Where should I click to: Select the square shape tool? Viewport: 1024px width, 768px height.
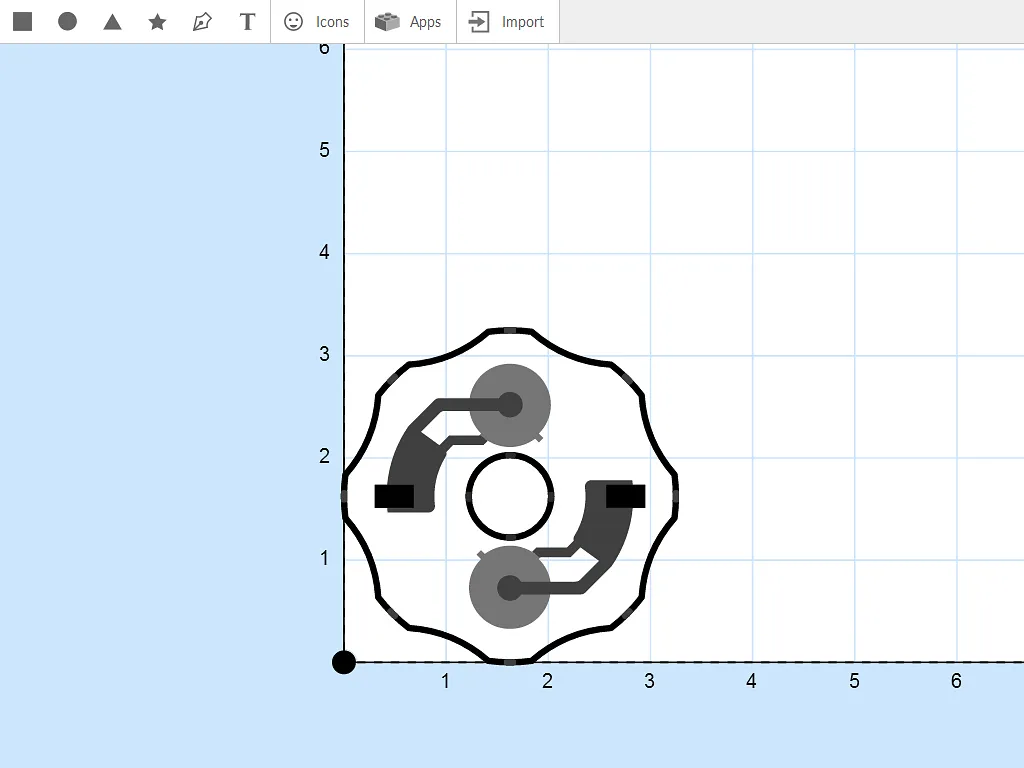point(23,21)
